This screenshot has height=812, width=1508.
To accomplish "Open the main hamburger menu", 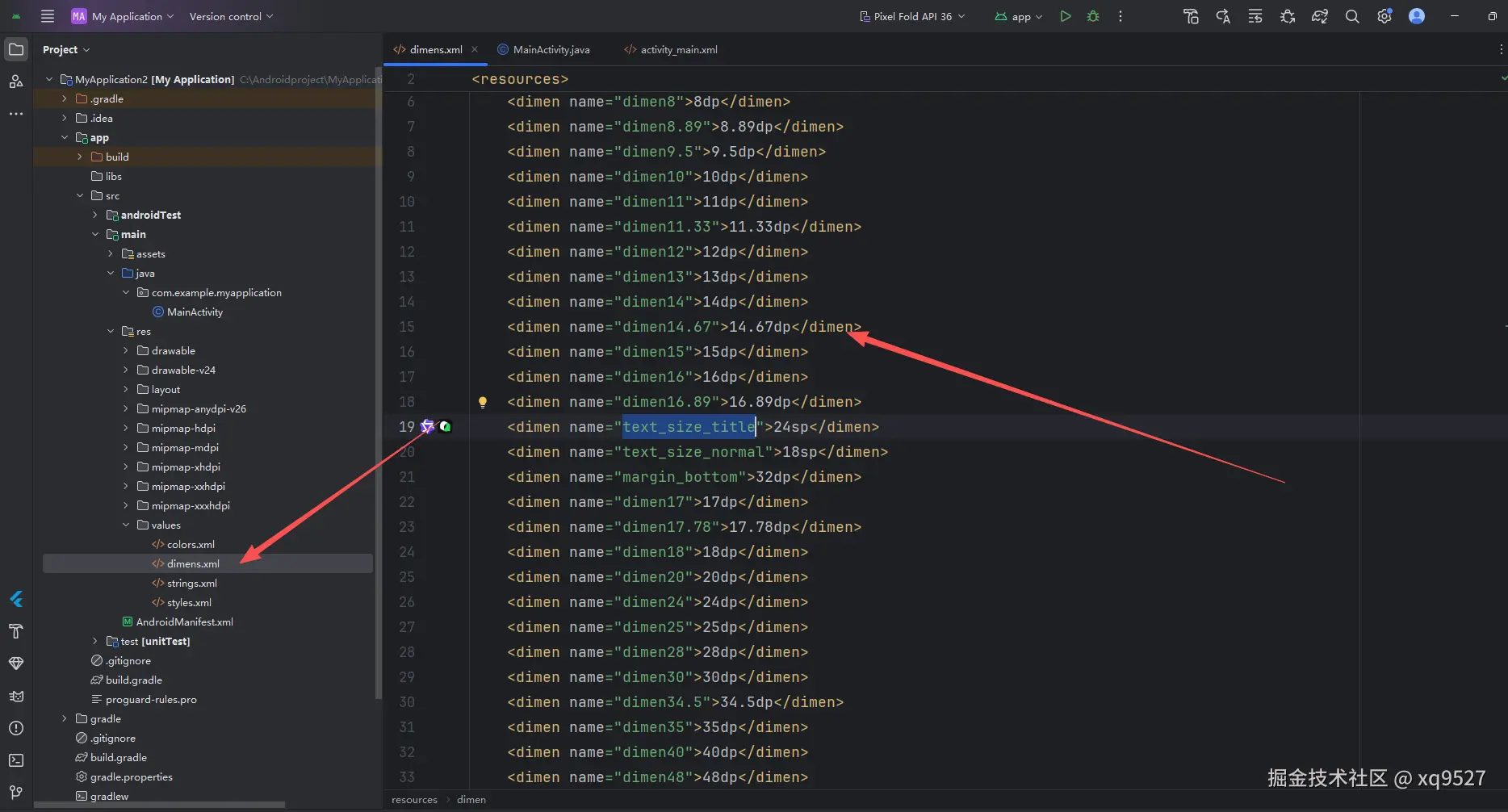I will coord(48,16).
